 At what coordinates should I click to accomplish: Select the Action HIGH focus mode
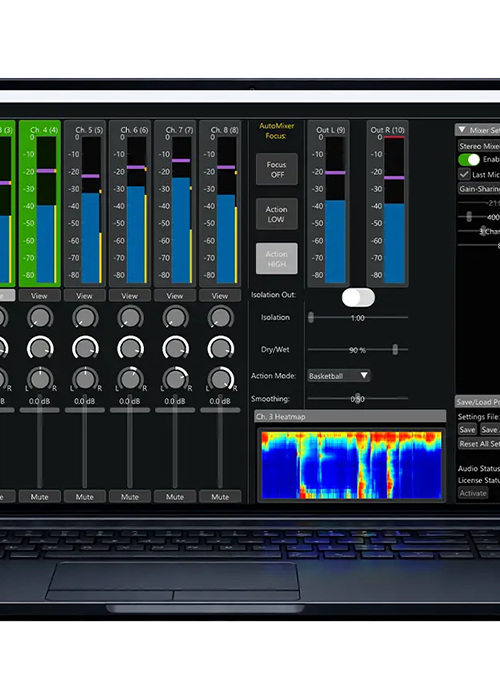pos(277,258)
